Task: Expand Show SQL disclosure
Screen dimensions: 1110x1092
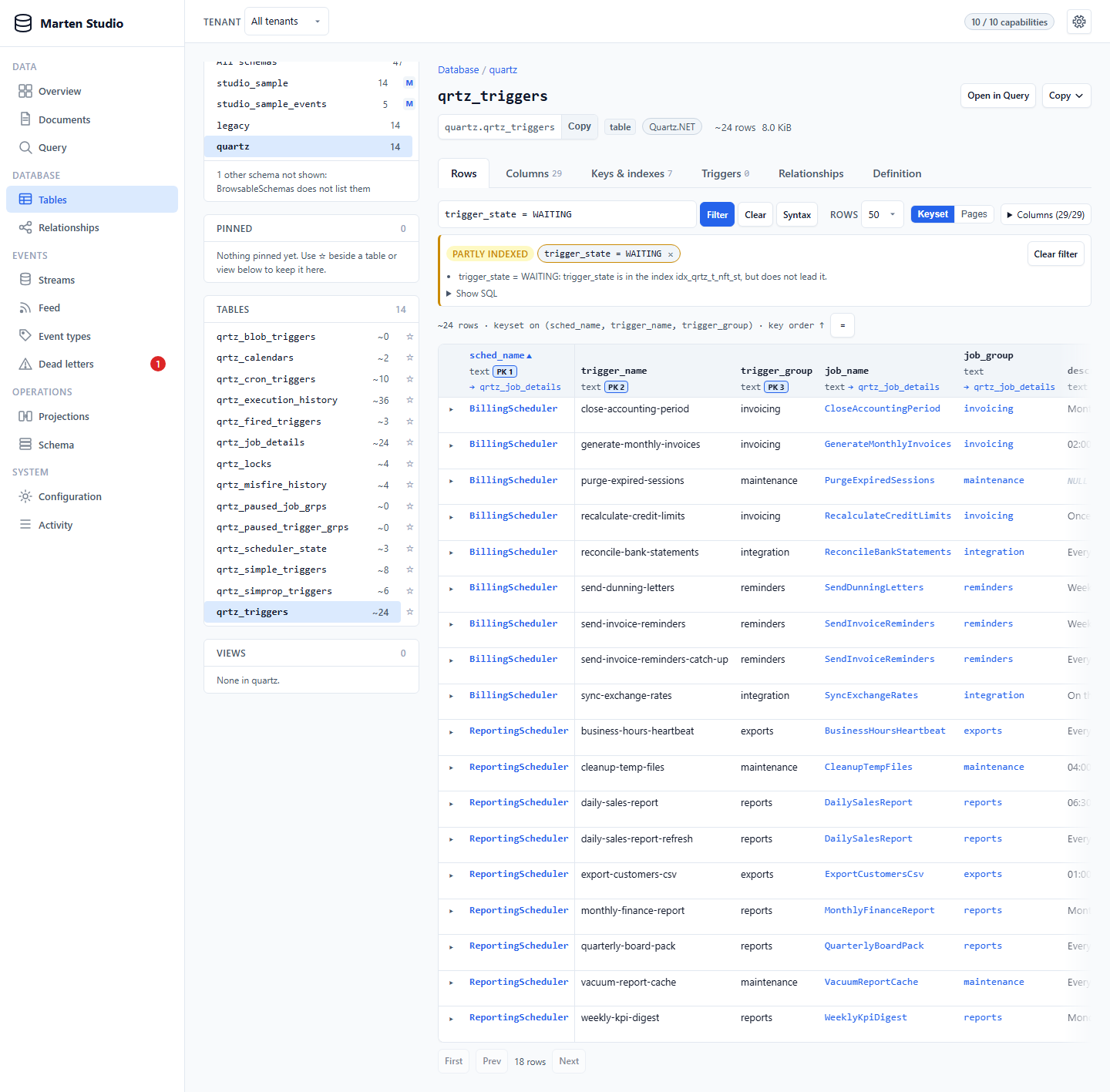Action: (472, 294)
